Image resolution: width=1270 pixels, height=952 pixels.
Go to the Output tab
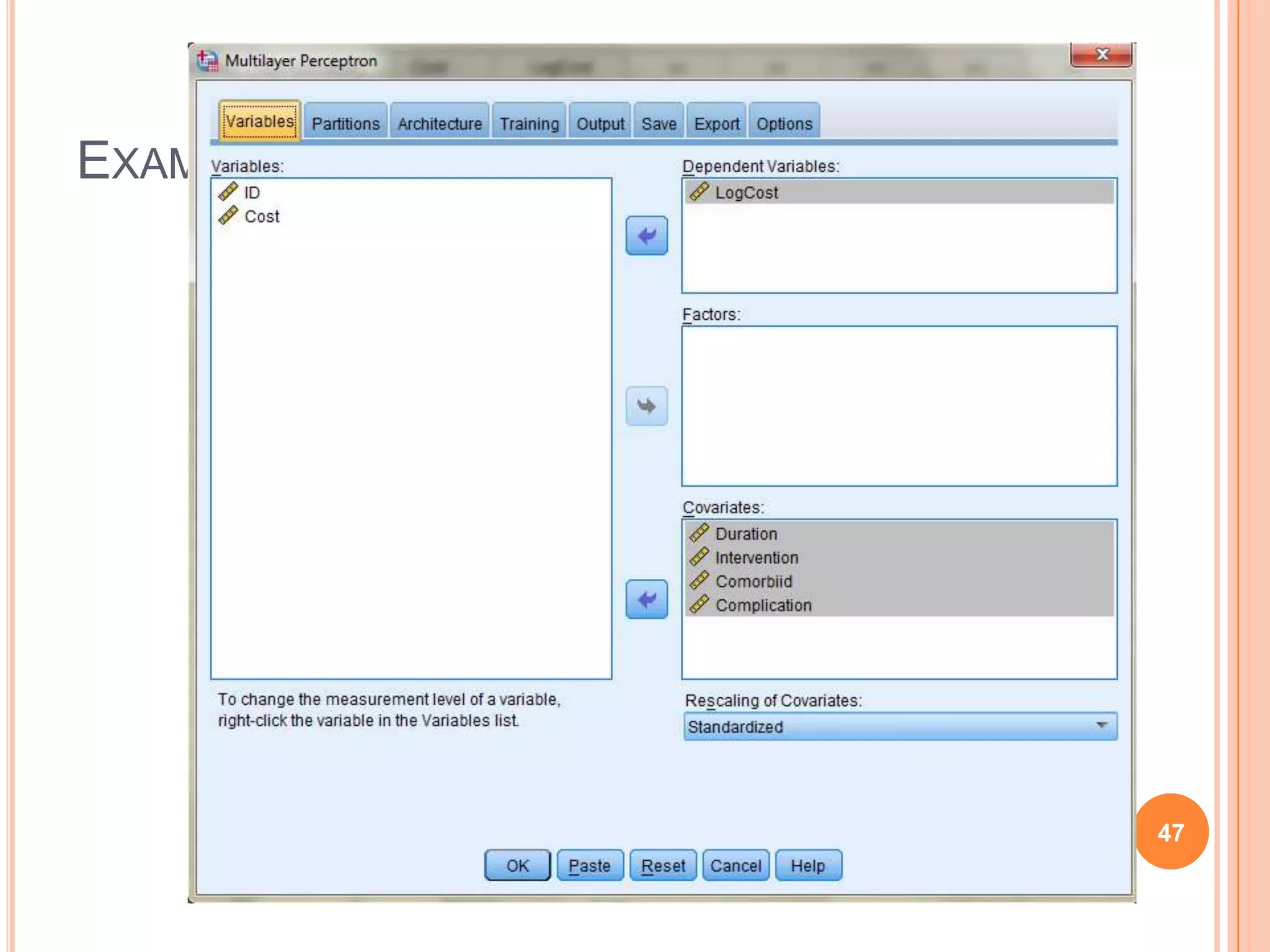pos(600,123)
